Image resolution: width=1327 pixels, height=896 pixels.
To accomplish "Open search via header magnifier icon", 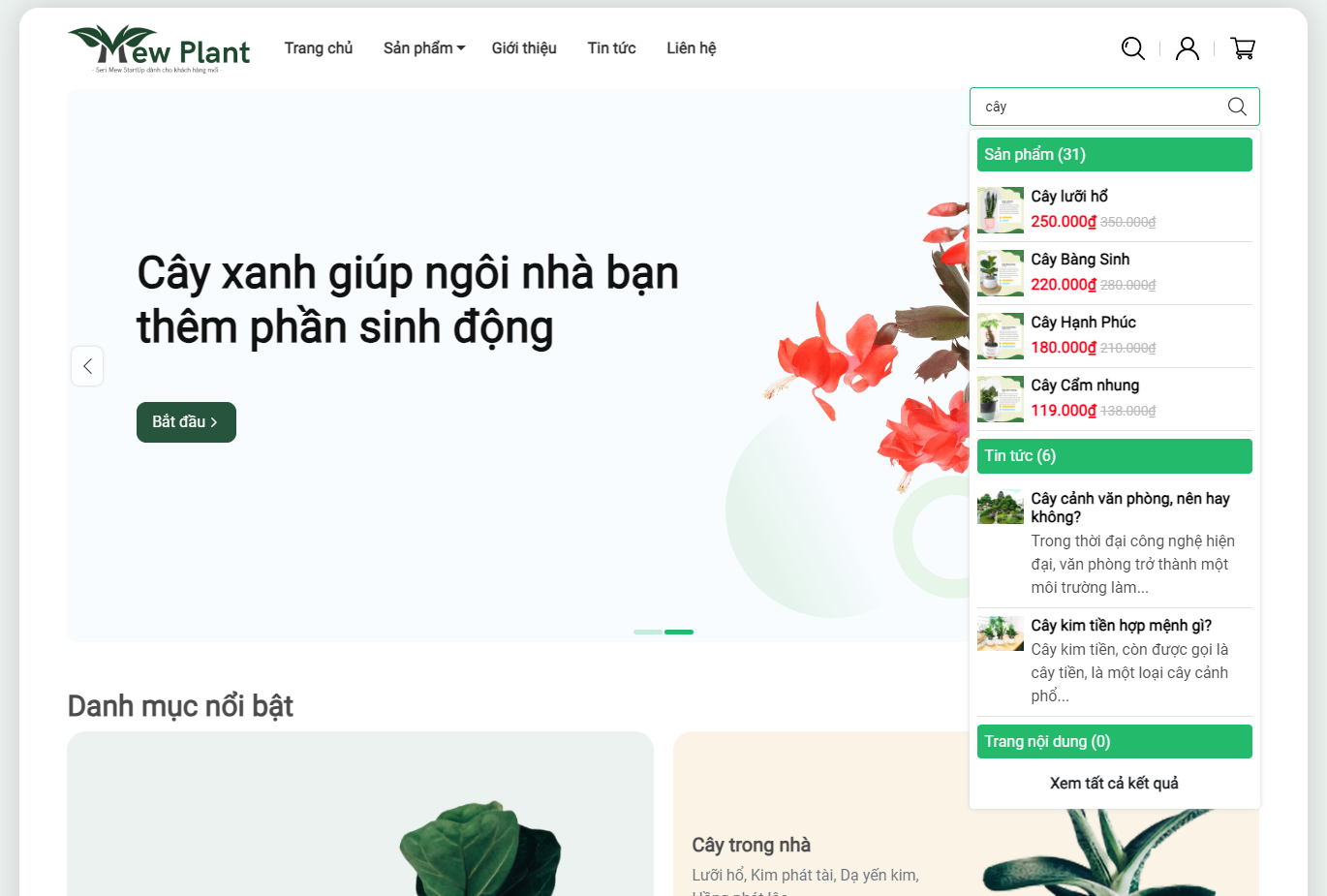I will point(1133,48).
